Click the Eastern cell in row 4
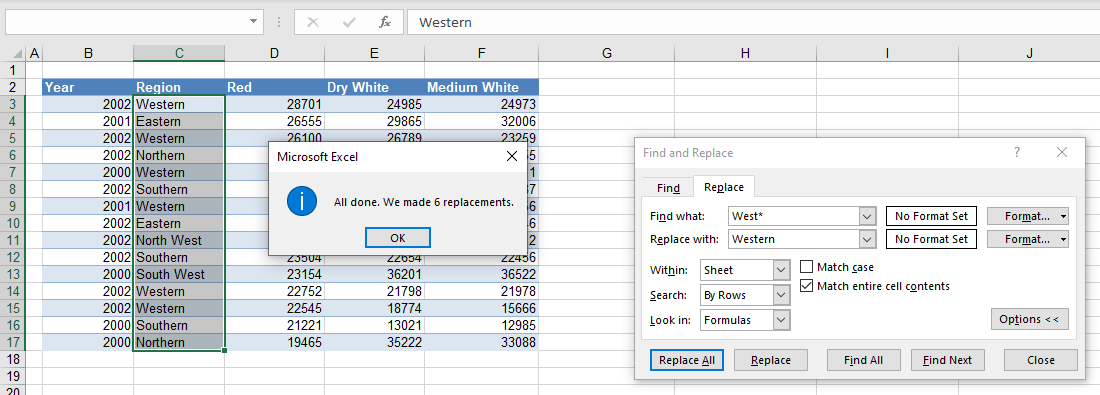This screenshot has height=395, width=1100. [179, 121]
